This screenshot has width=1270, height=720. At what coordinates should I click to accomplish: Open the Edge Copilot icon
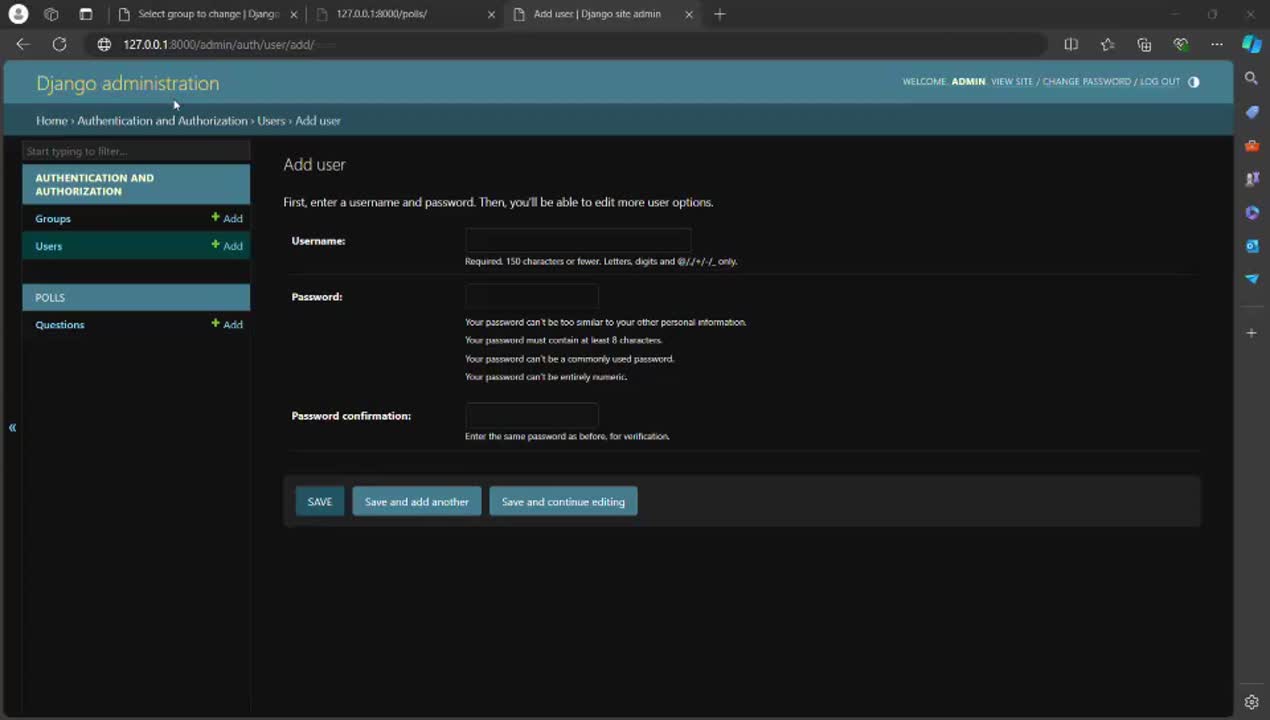point(1251,44)
